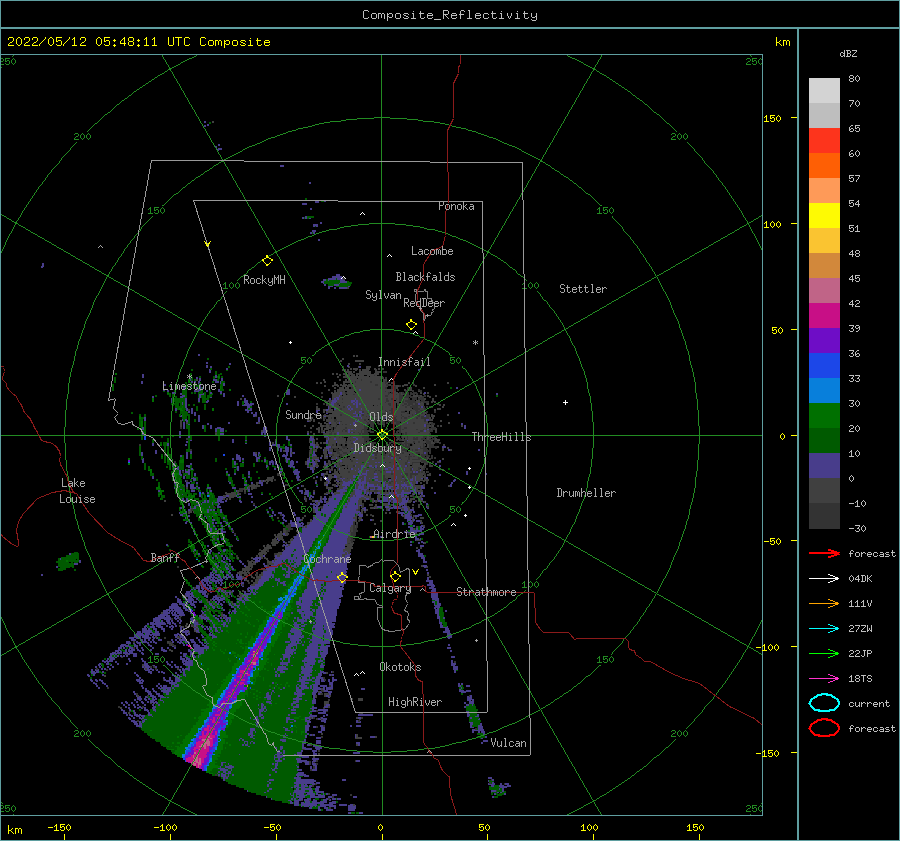Image resolution: width=900 pixels, height=841 pixels.
Task: Click the 30 dBZ light blue swatch
Action: (824, 390)
